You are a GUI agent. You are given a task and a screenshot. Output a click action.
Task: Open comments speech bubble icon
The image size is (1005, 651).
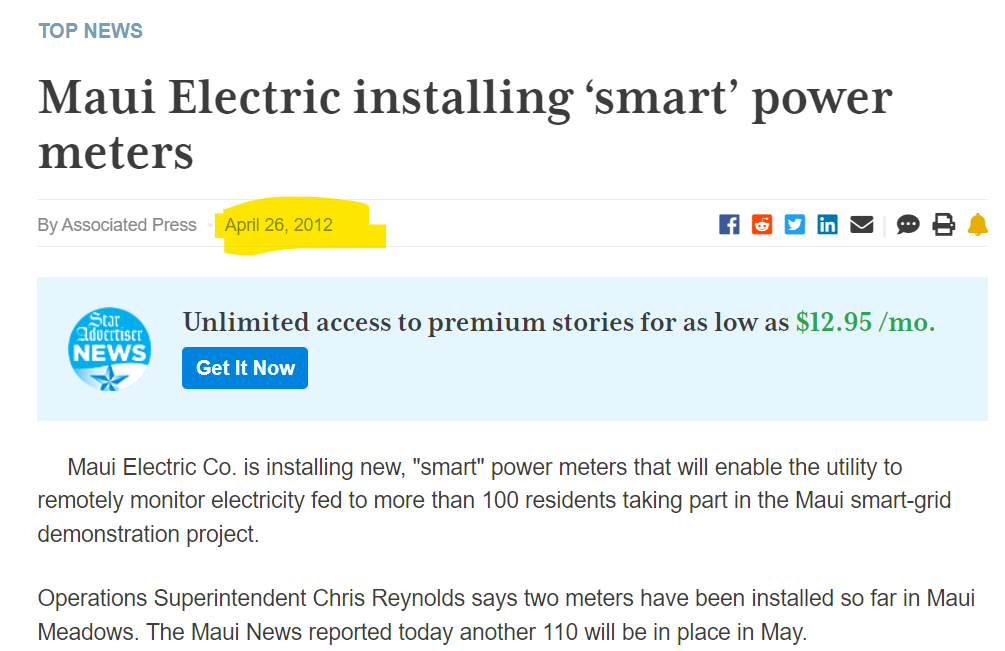(x=908, y=225)
